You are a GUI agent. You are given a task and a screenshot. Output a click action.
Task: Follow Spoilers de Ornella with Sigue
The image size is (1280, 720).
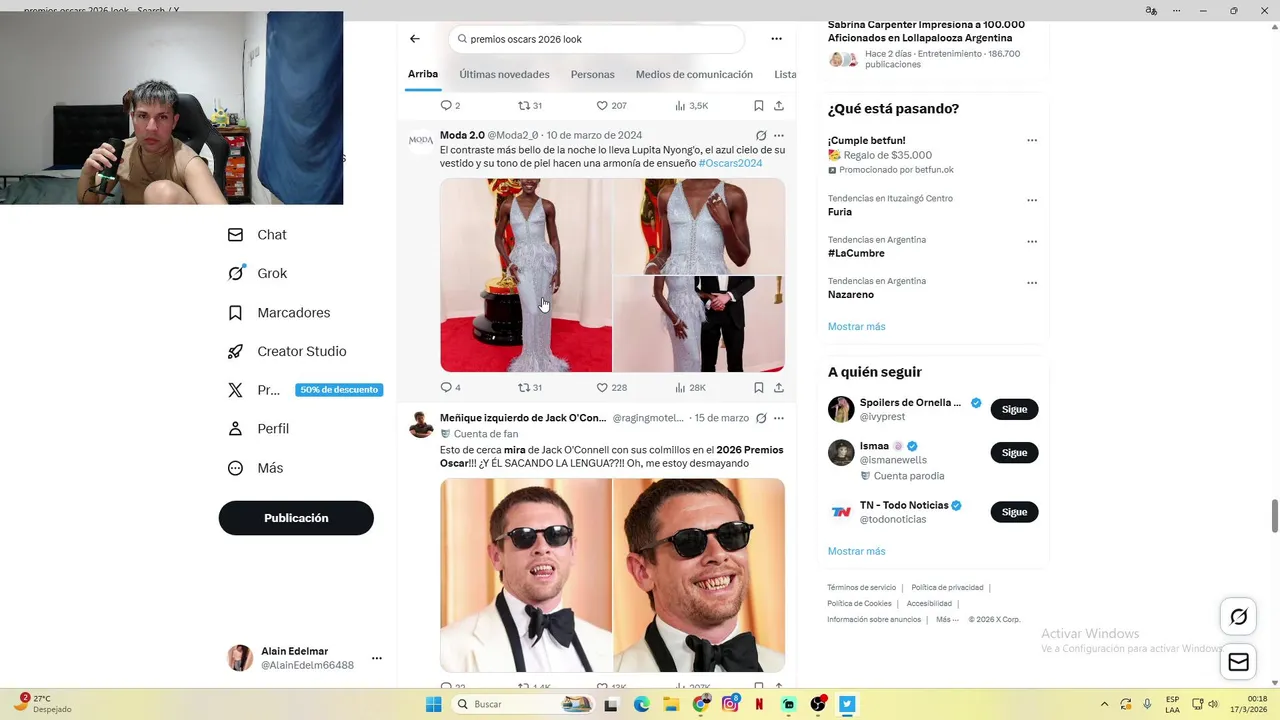tap(1014, 409)
